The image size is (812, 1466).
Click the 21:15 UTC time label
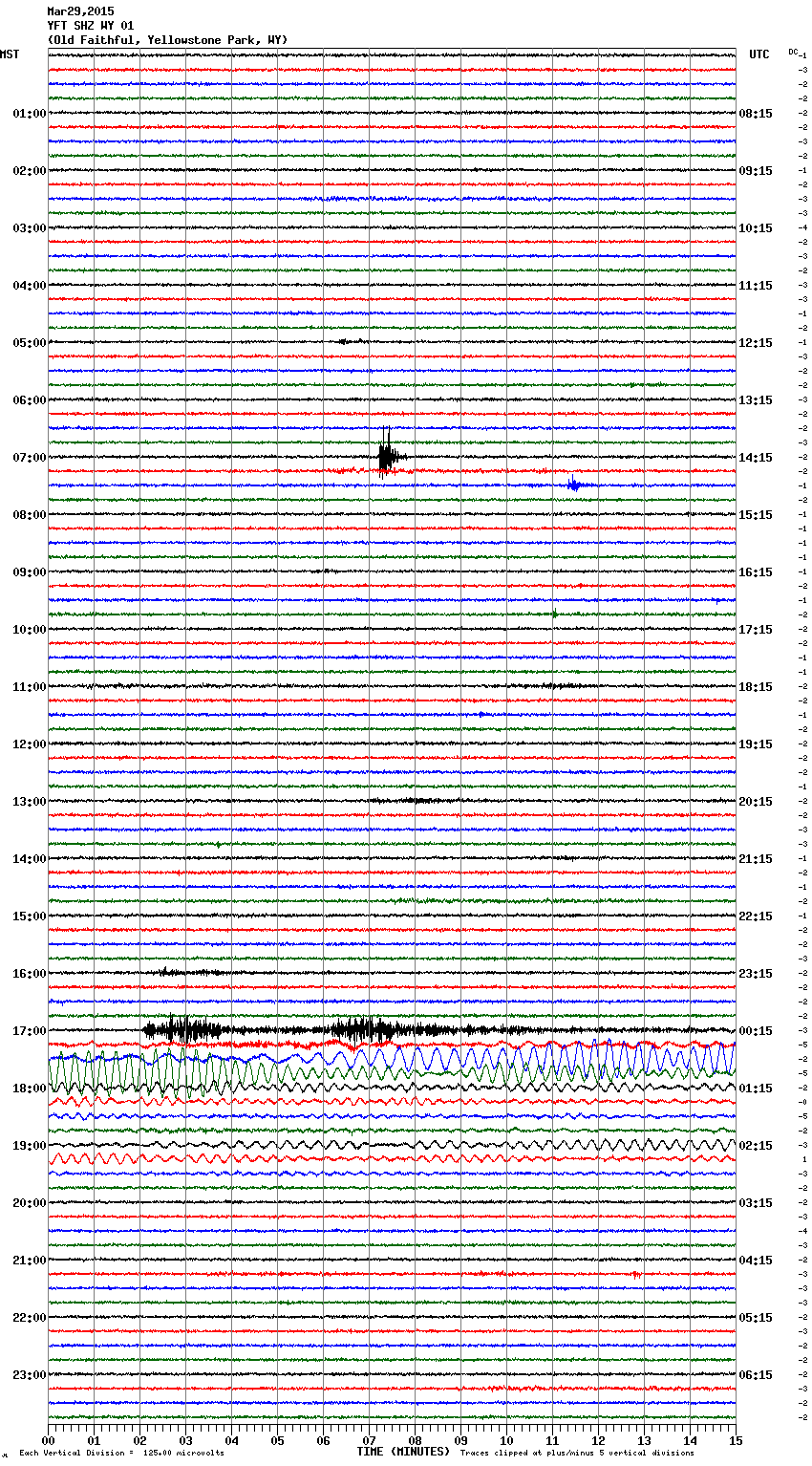click(756, 859)
